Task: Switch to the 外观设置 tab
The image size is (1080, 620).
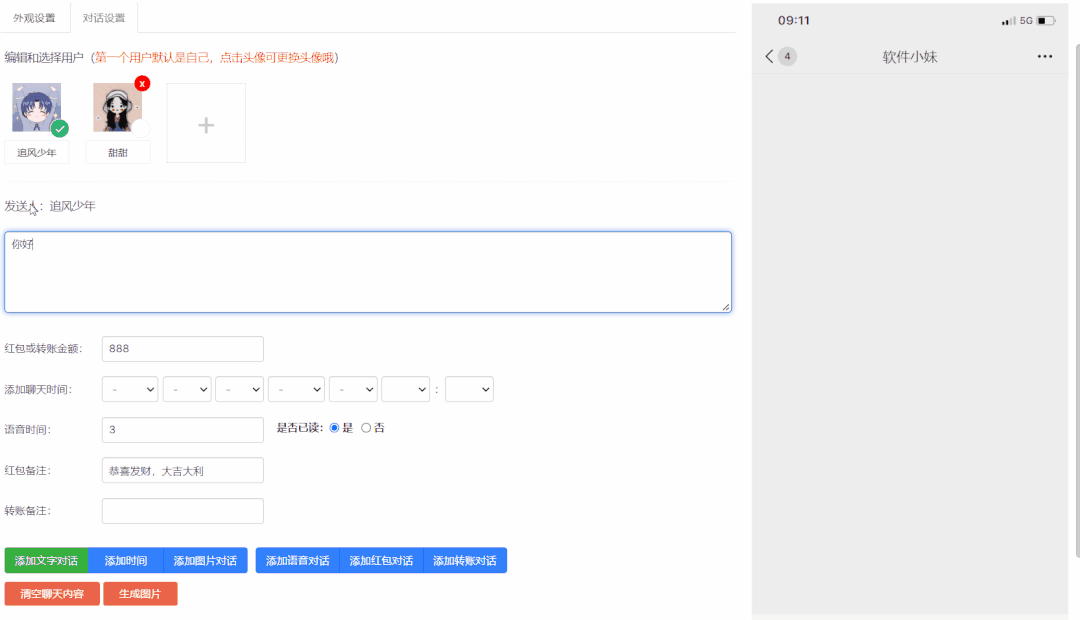Action: tap(34, 18)
